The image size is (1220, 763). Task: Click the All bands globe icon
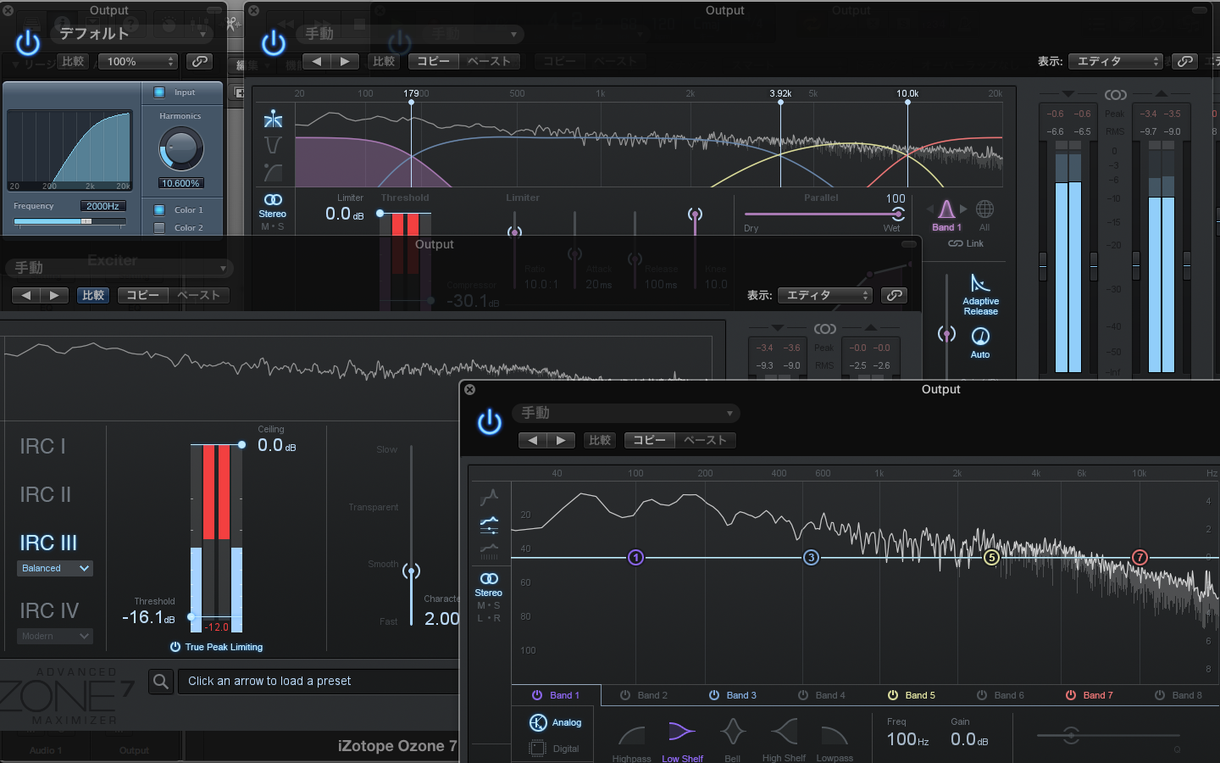(x=984, y=209)
